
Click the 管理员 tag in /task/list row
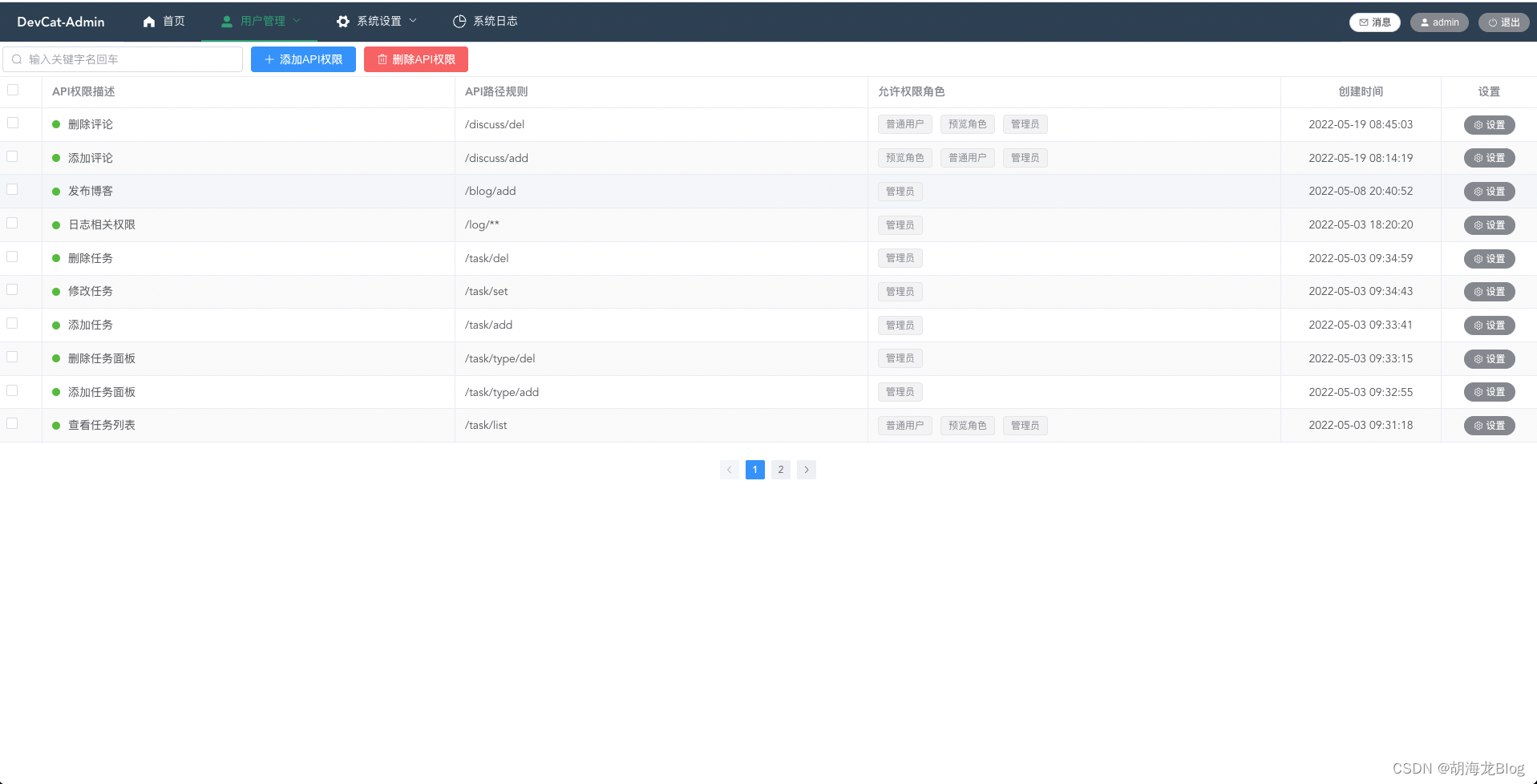[x=1025, y=426]
